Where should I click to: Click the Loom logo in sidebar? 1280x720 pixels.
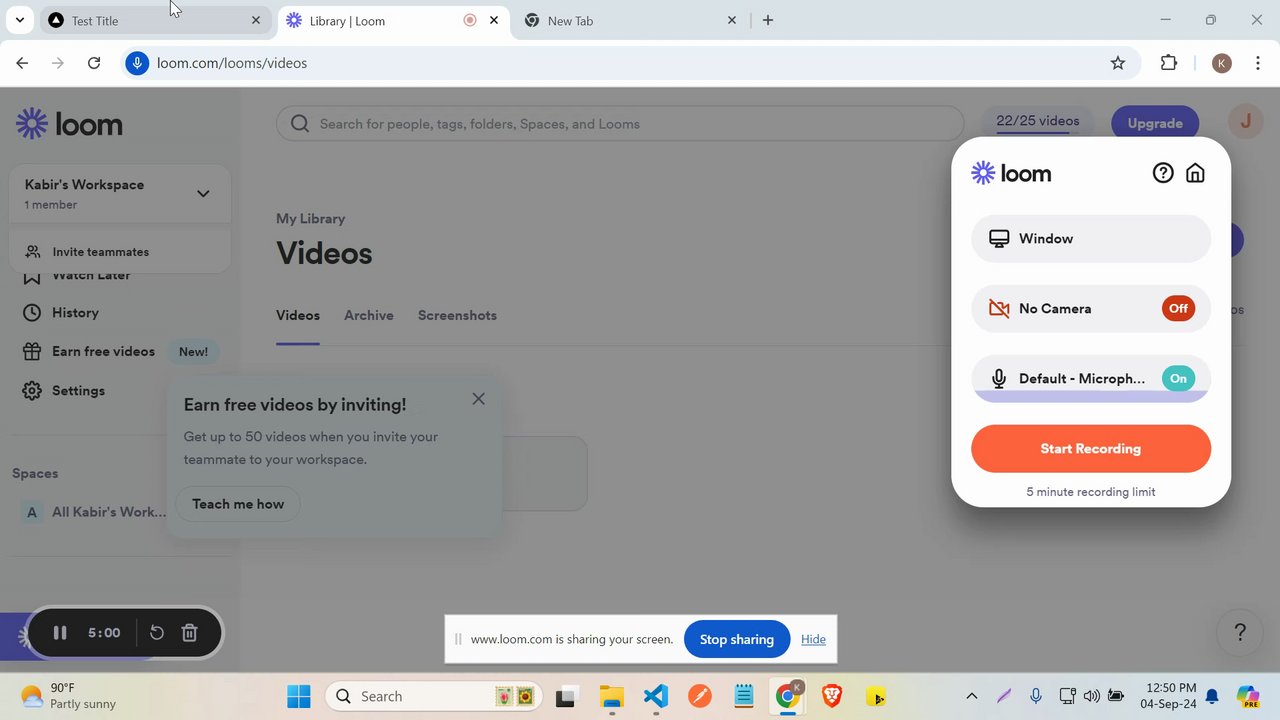point(69,124)
